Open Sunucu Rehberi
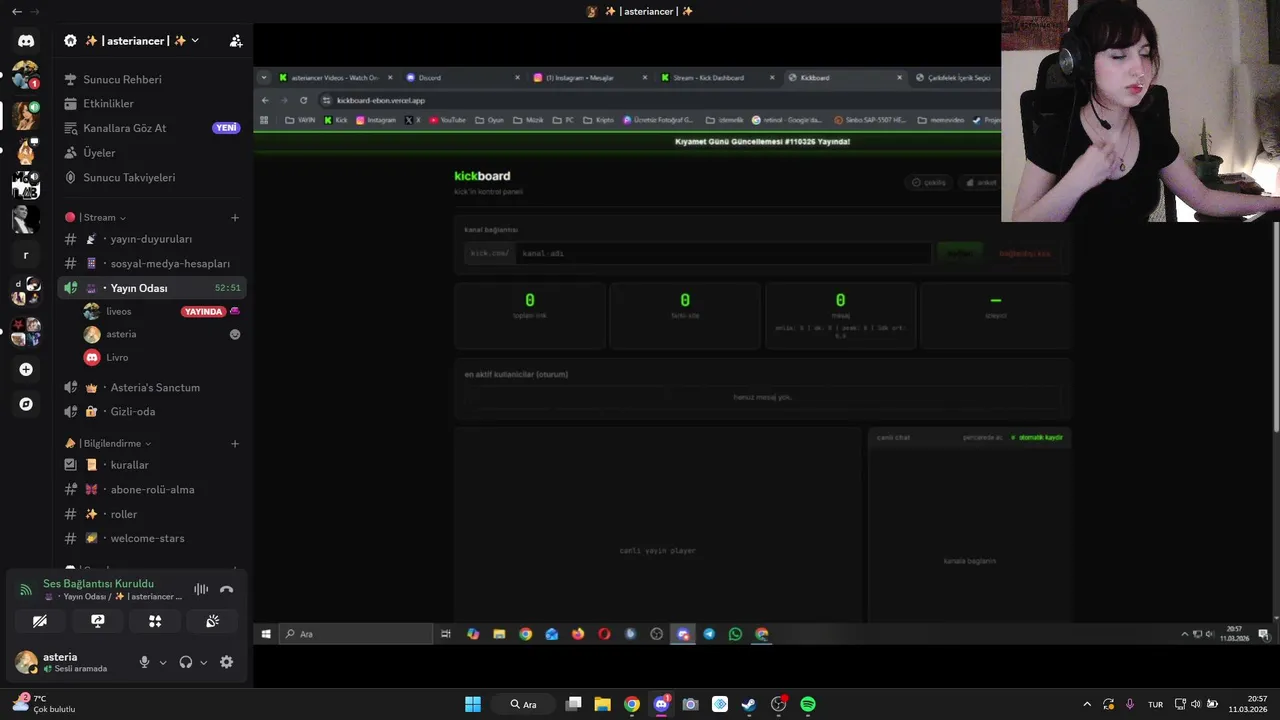The height and width of the screenshot is (720, 1280). [x=151, y=79]
